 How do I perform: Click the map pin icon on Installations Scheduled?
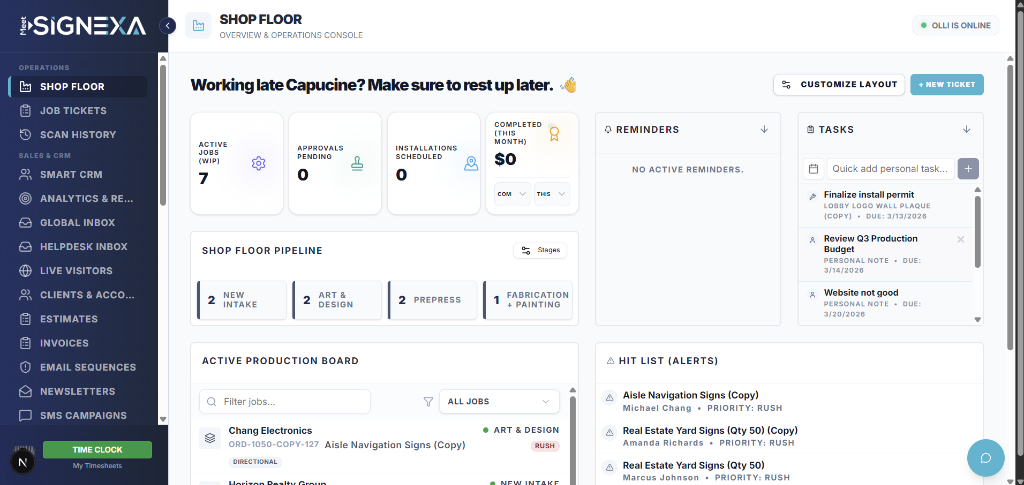tap(471, 163)
